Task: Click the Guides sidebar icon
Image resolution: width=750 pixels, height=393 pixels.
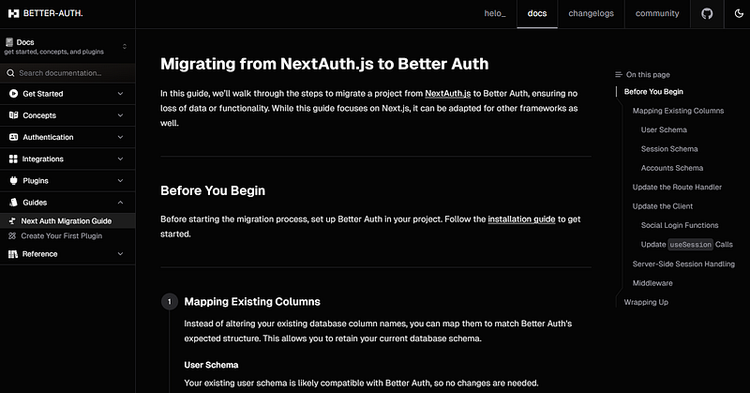Action: (13, 202)
